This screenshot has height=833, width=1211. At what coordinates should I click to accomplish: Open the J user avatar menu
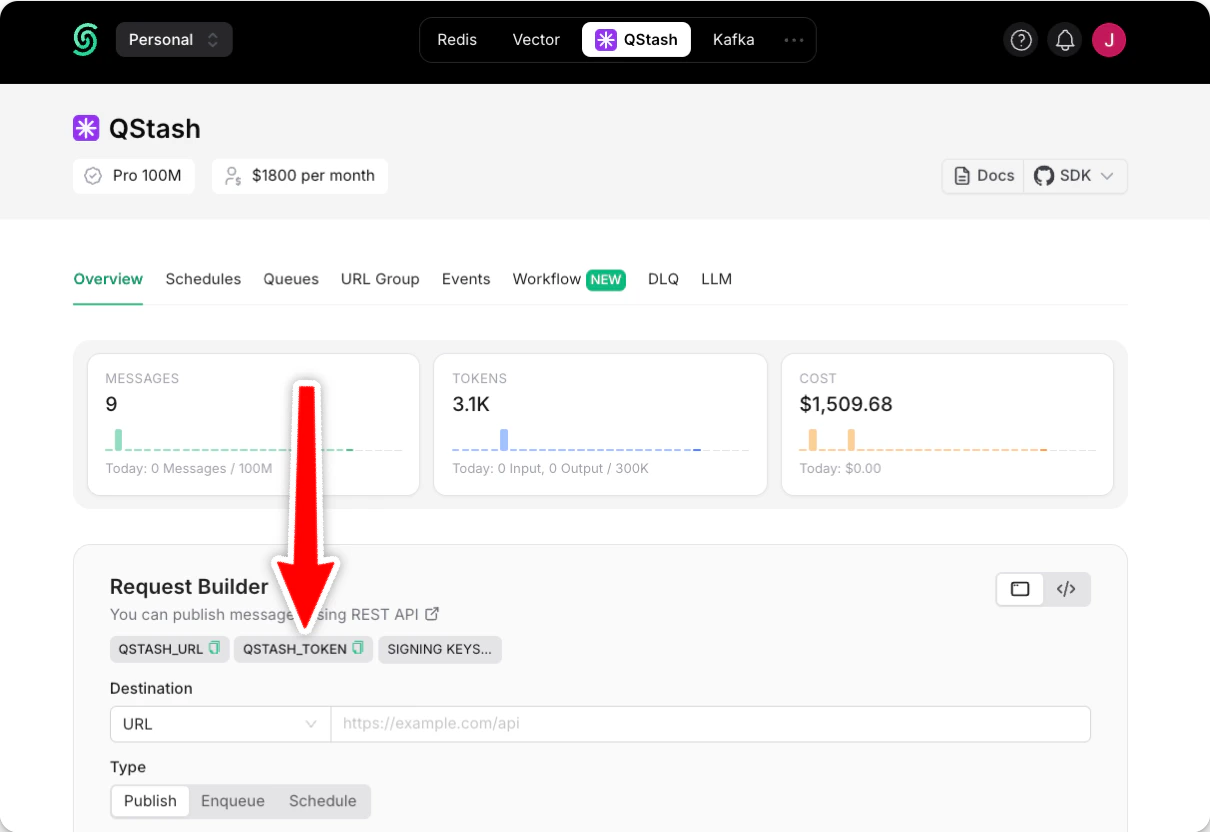pos(1109,40)
